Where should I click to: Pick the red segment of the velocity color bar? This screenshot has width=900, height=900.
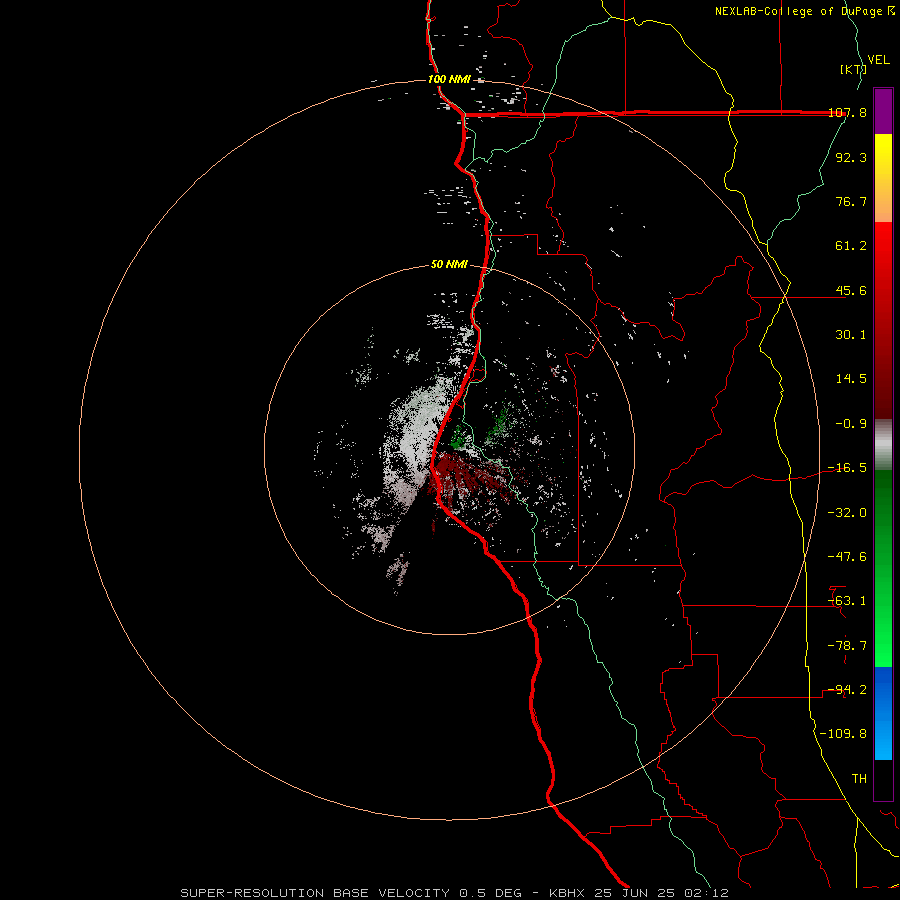tap(883, 320)
